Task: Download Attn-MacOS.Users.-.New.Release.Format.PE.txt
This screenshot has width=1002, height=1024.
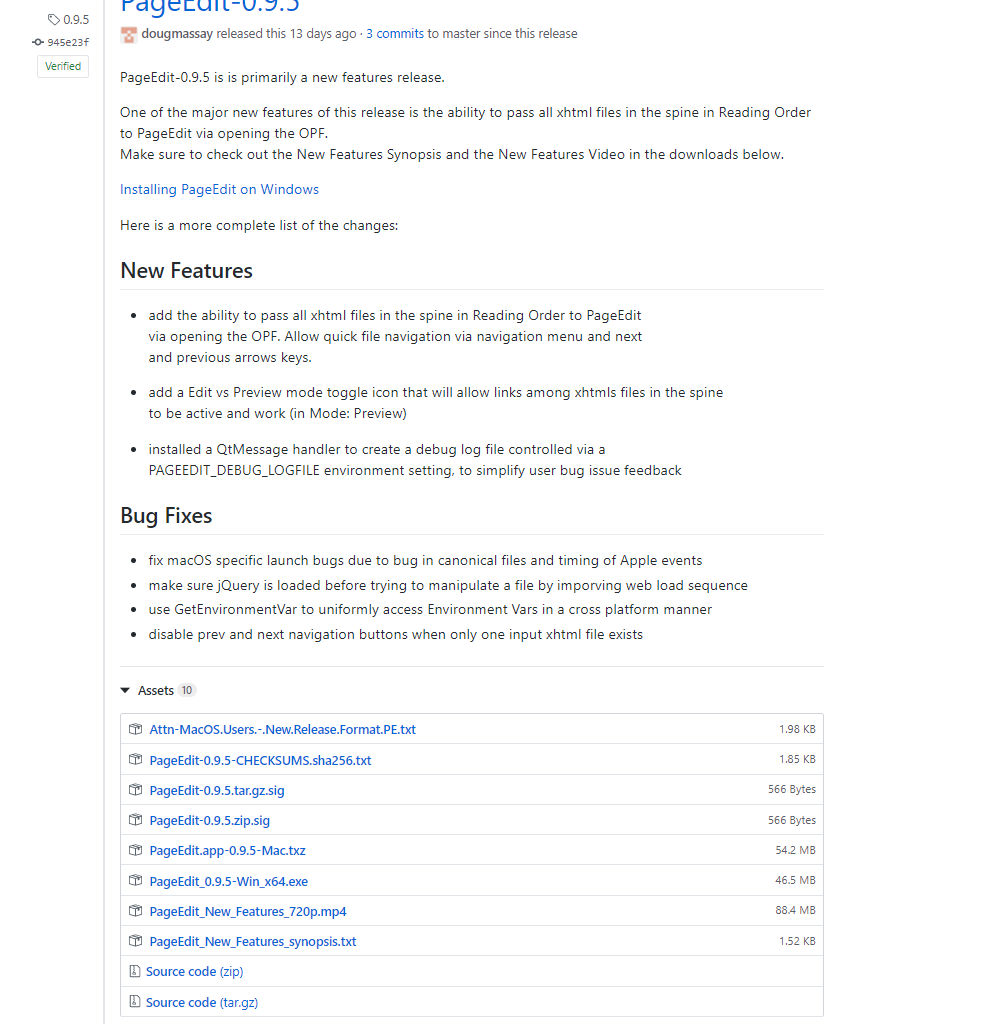Action: point(282,730)
